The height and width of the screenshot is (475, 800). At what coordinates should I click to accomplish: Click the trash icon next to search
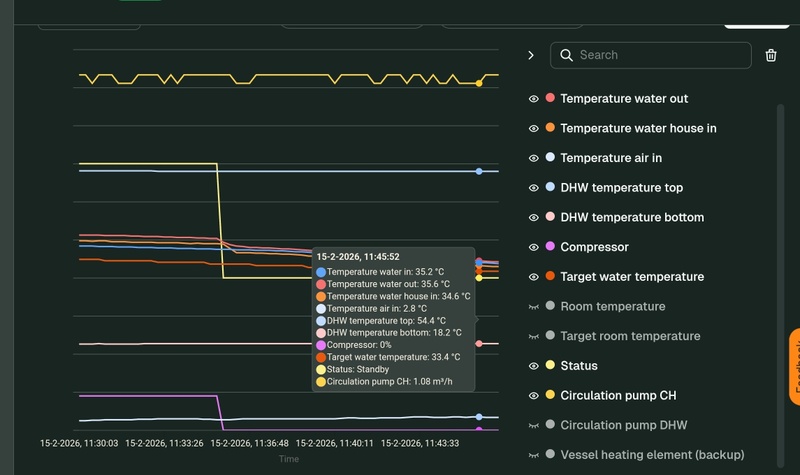(770, 55)
